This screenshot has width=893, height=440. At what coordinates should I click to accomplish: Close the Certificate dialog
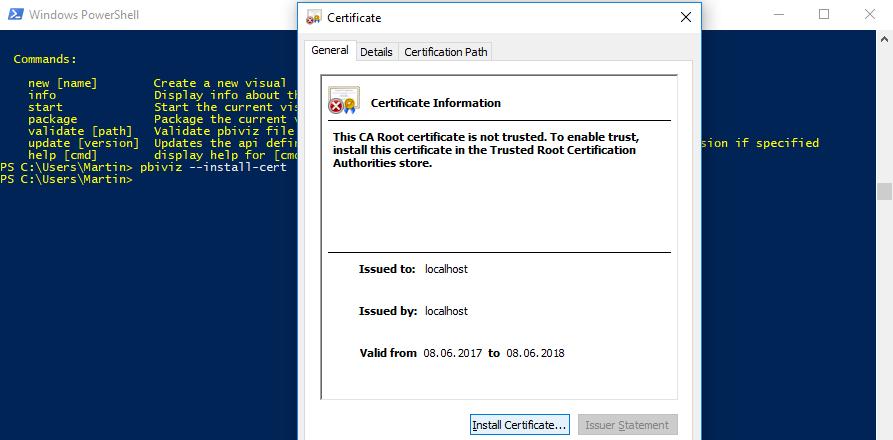tap(686, 18)
